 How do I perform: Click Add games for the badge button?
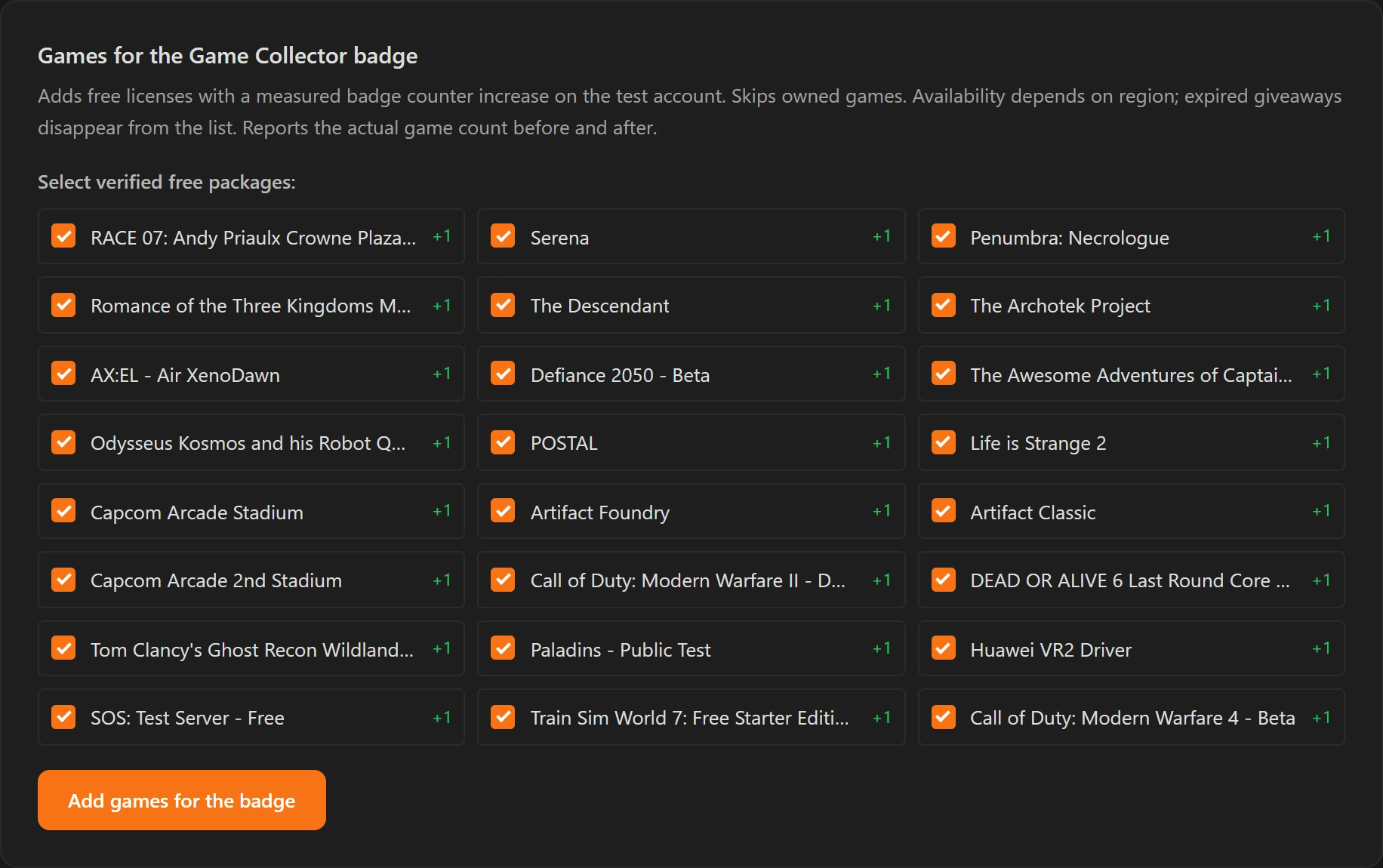point(182,800)
